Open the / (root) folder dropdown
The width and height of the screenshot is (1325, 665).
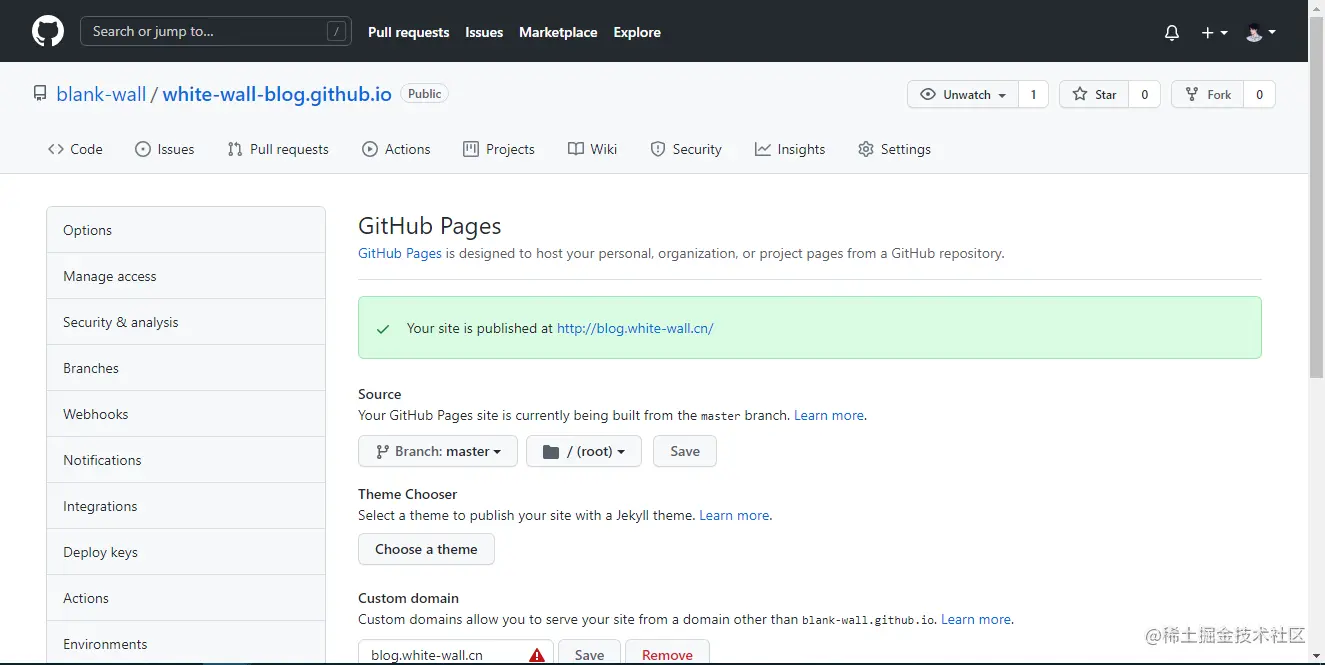tap(584, 451)
